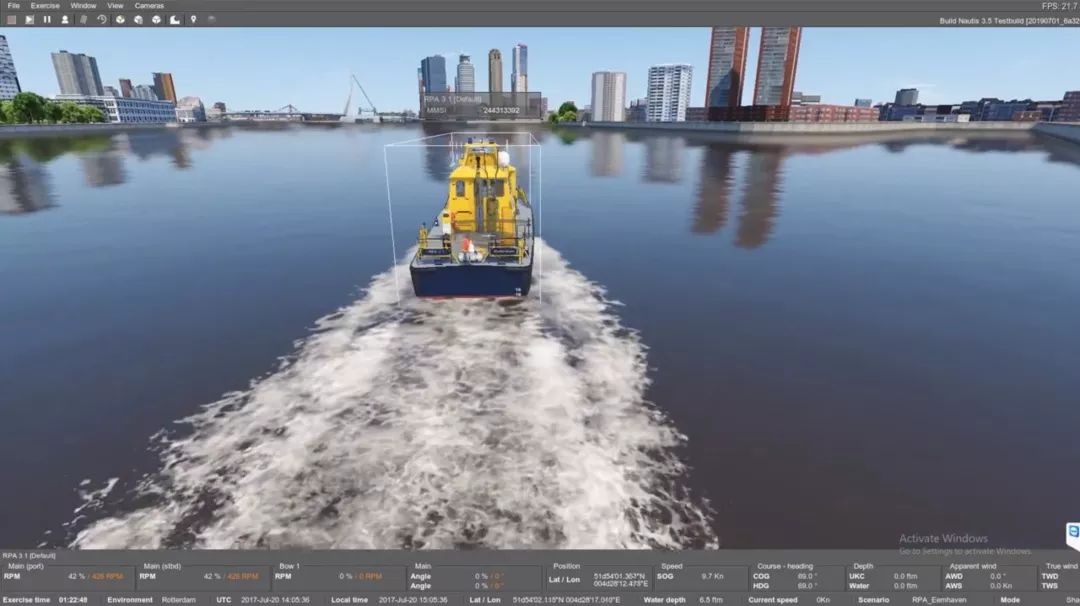Open the View menu
This screenshot has width=1080, height=606.
pos(115,6)
